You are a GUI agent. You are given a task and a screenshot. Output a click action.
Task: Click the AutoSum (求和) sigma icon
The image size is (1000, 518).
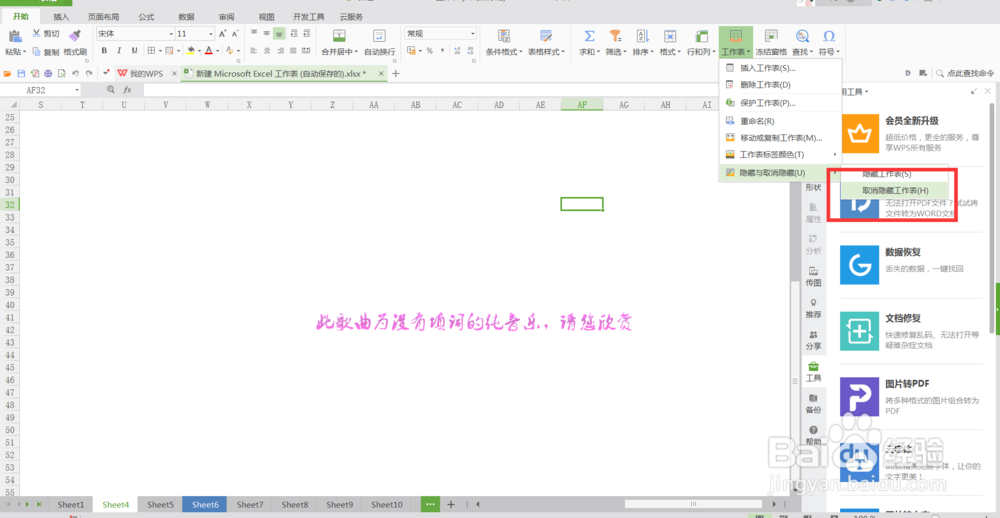(x=590, y=36)
